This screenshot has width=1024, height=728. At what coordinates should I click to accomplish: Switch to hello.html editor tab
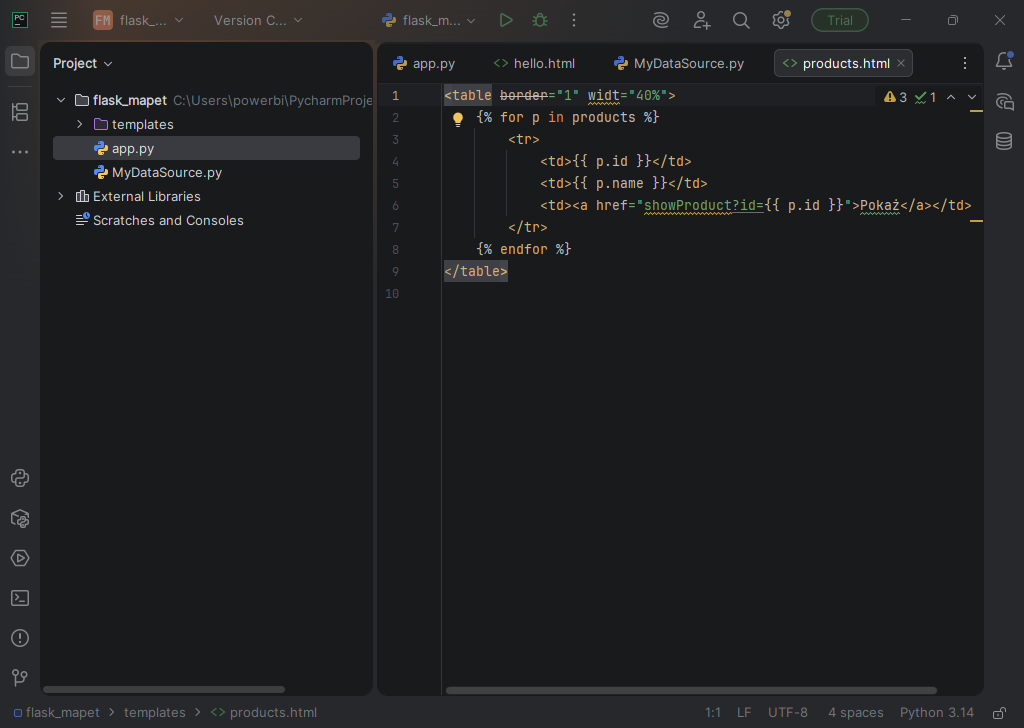pyautogui.click(x=534, y=63)
